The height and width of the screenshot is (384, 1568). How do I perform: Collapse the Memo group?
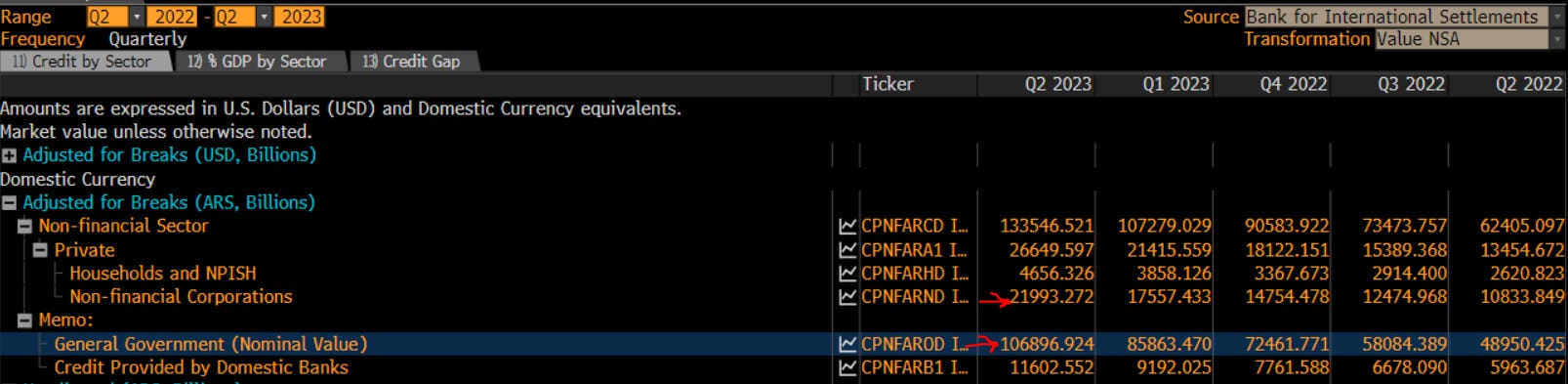pyautogui.click(x=24, y=320)
